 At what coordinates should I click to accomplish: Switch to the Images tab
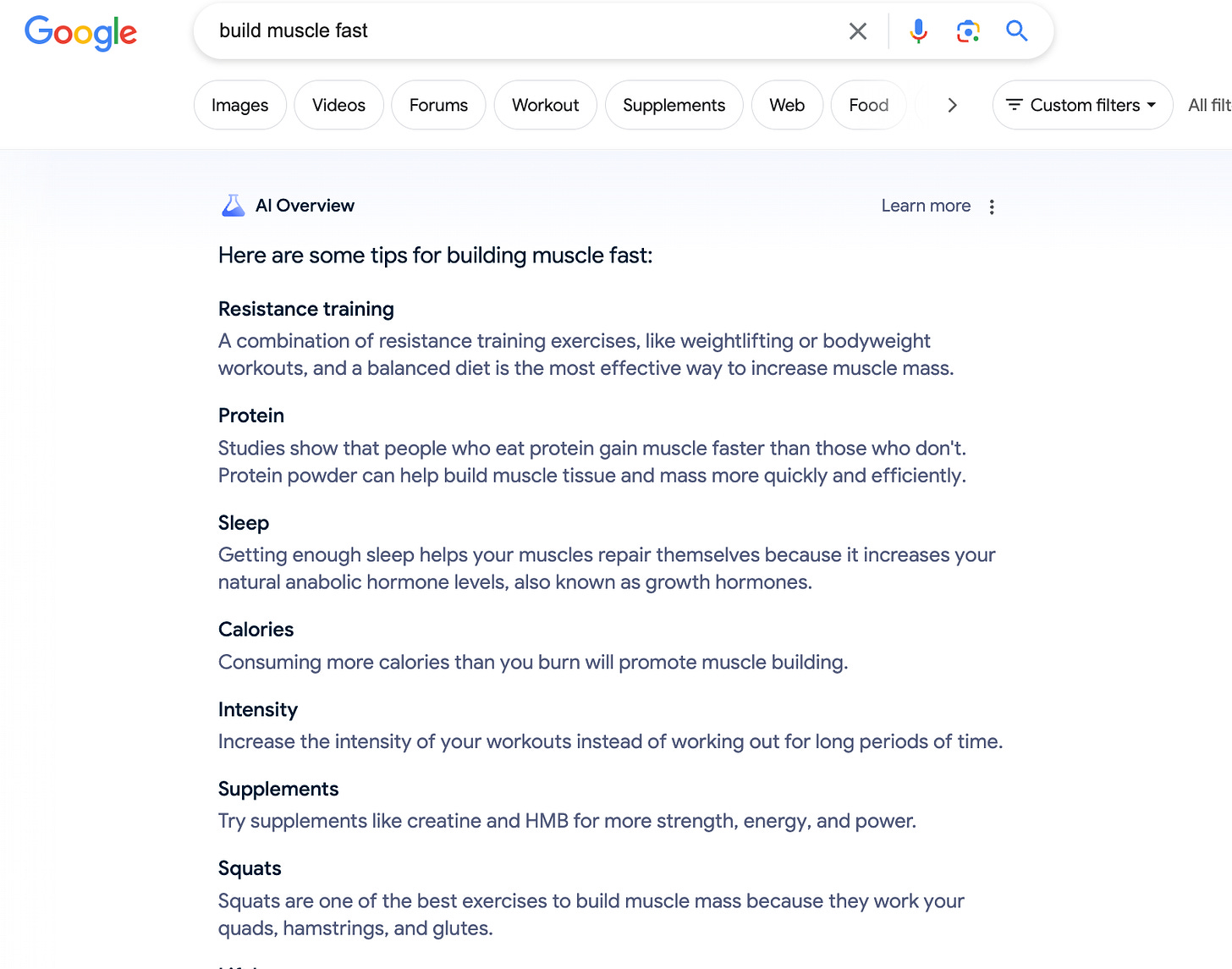point(239,105)
